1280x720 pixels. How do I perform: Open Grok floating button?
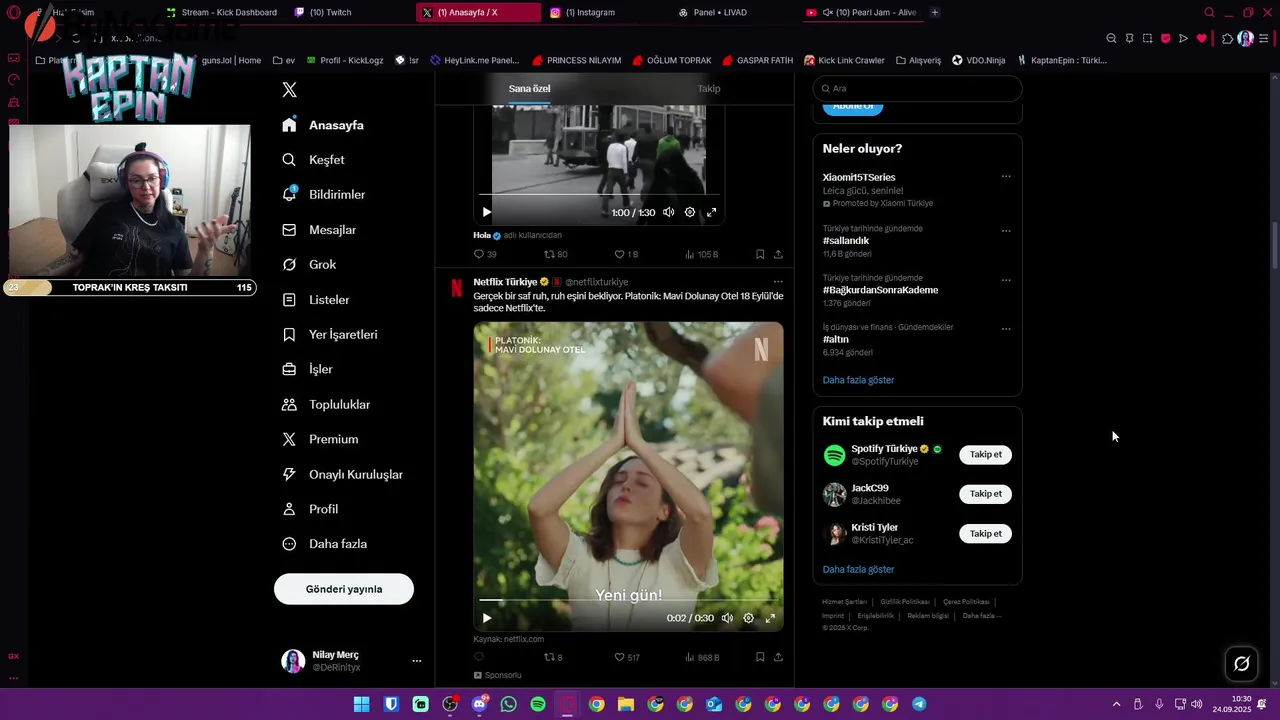pos(1242,663)
